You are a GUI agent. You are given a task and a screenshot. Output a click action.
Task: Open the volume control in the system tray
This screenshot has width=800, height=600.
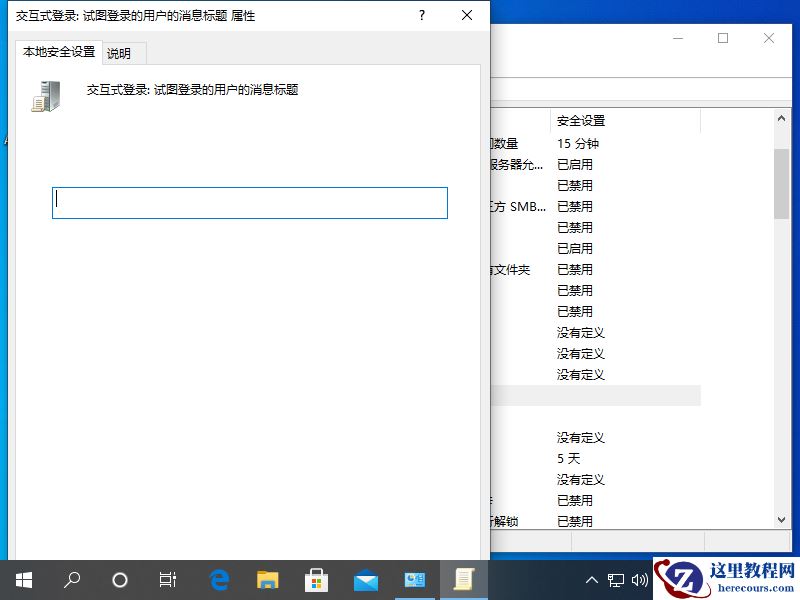tap(641, 580)
